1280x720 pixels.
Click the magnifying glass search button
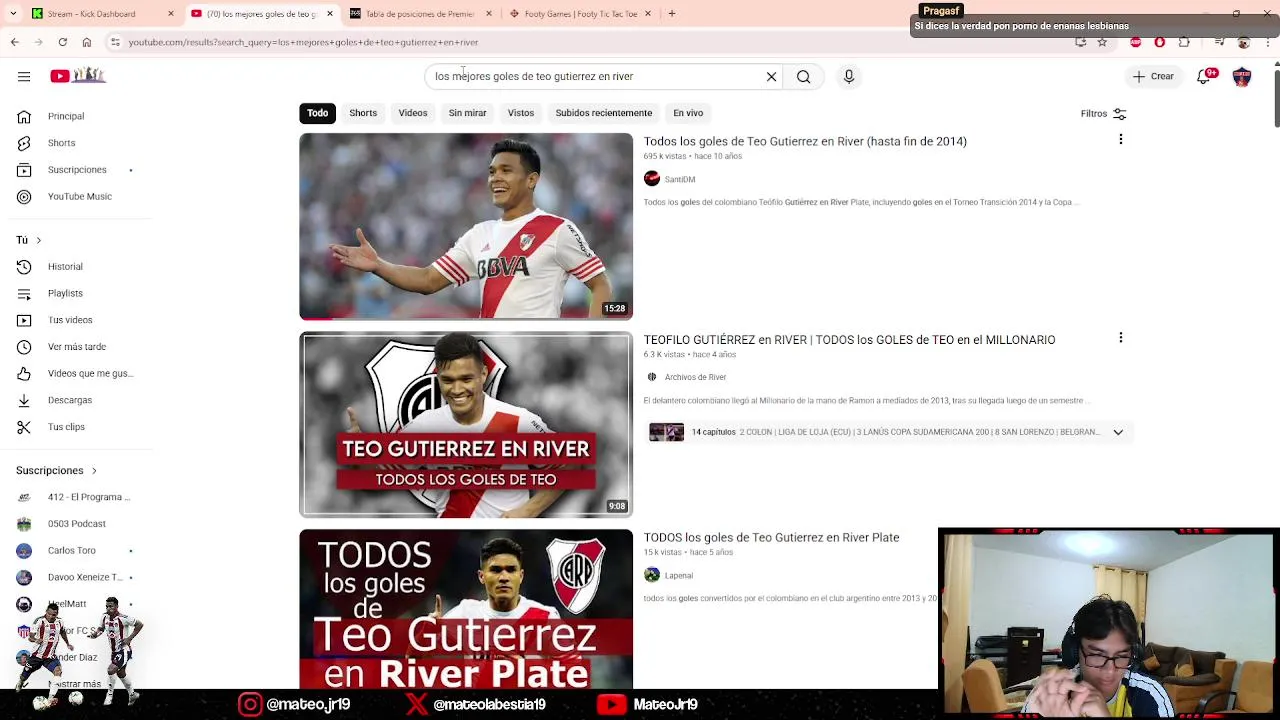[803, 77]
